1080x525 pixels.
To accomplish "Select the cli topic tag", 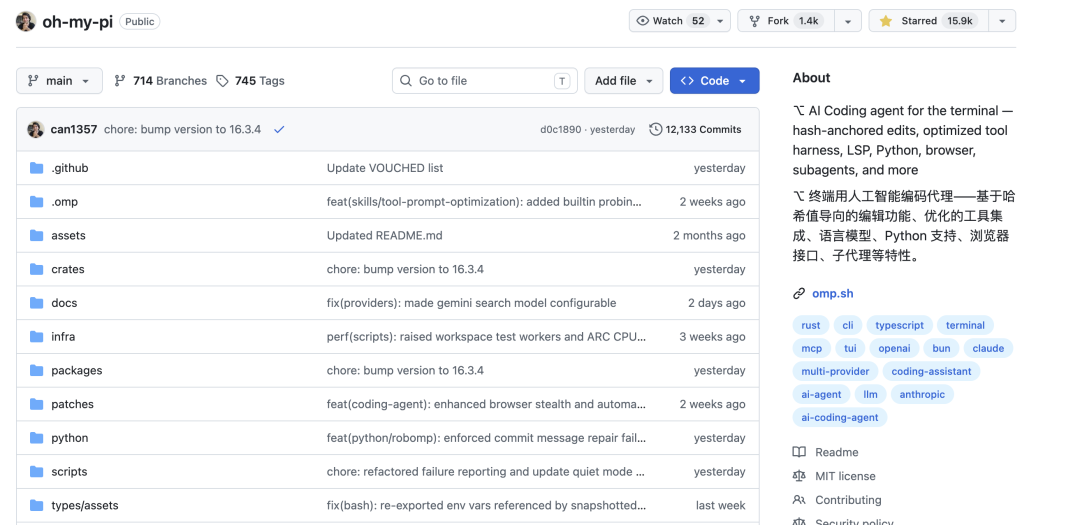I will coord(848,325).
